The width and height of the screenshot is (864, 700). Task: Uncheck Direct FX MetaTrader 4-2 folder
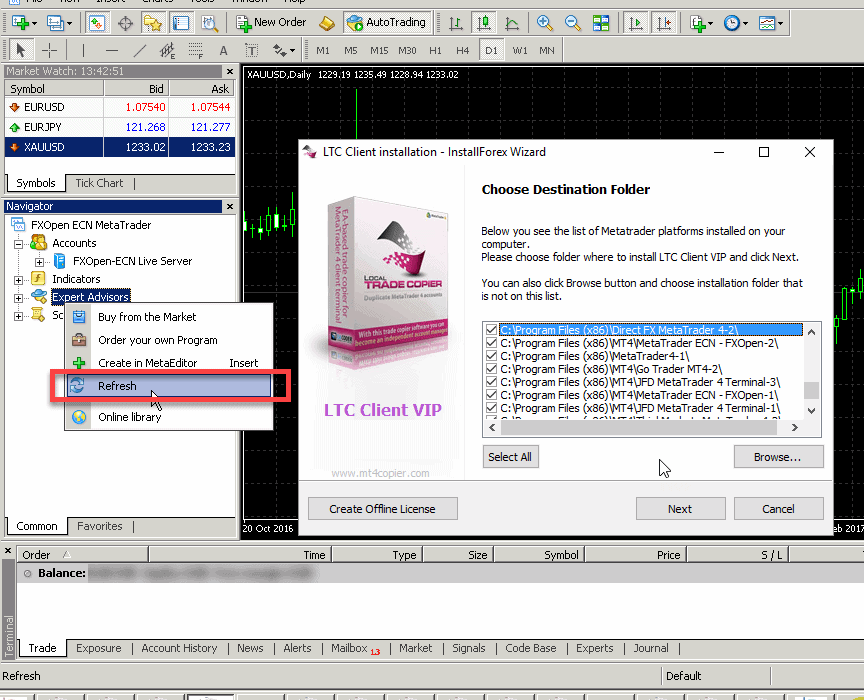click(492, 330)
